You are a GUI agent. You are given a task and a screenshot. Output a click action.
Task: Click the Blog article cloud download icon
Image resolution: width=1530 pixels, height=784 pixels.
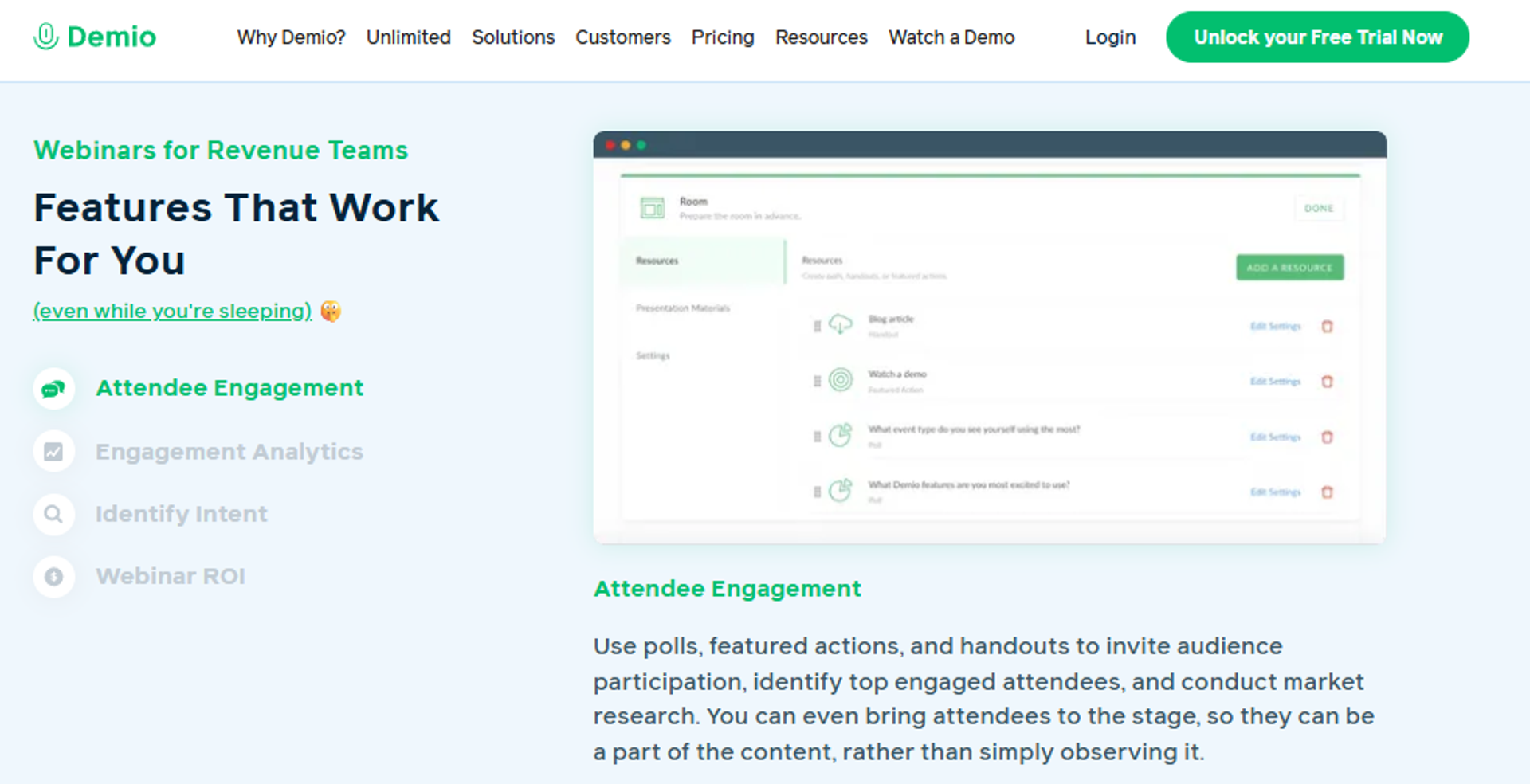[x=840, y=324]
